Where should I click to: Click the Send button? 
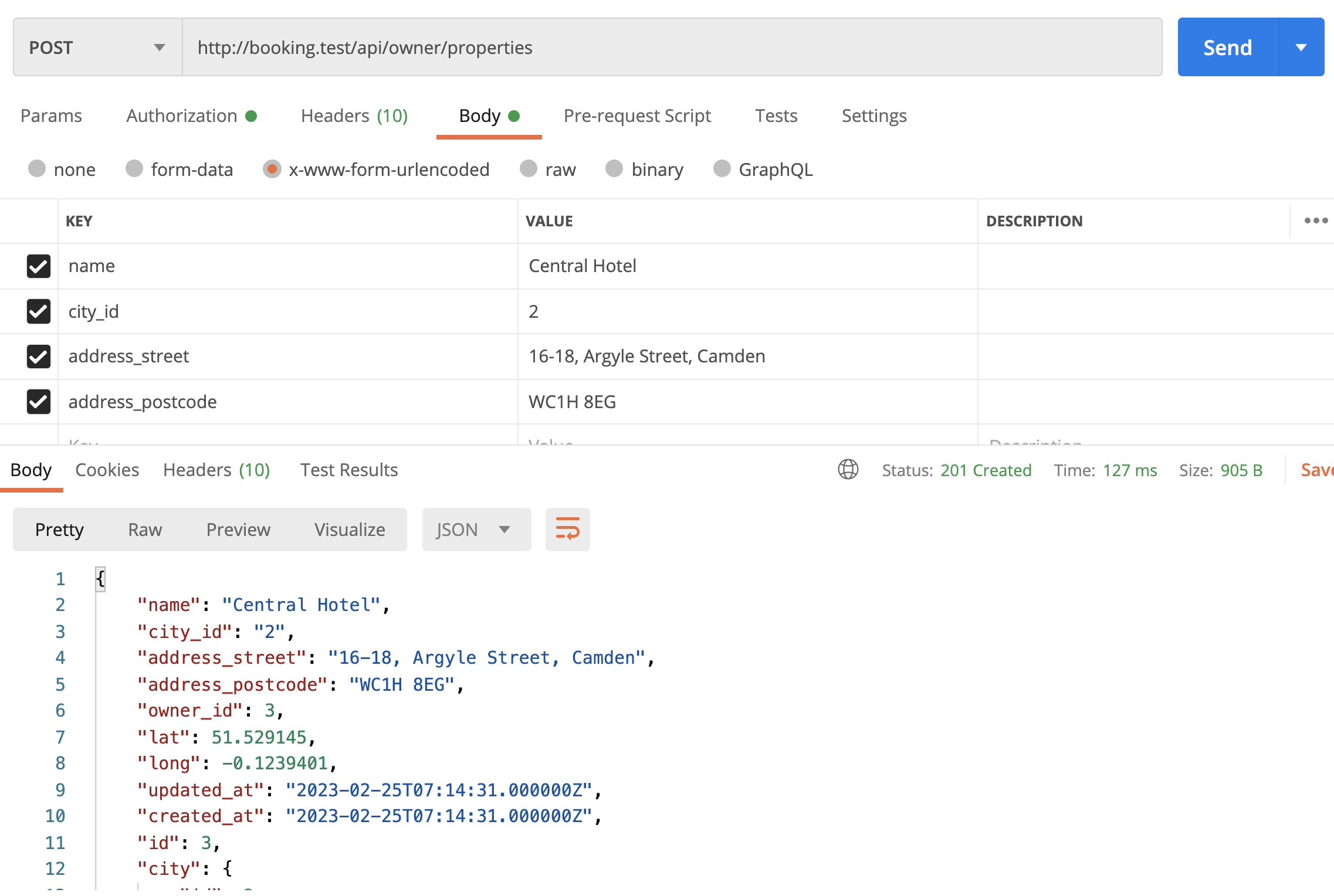(x=1228, y=47)
